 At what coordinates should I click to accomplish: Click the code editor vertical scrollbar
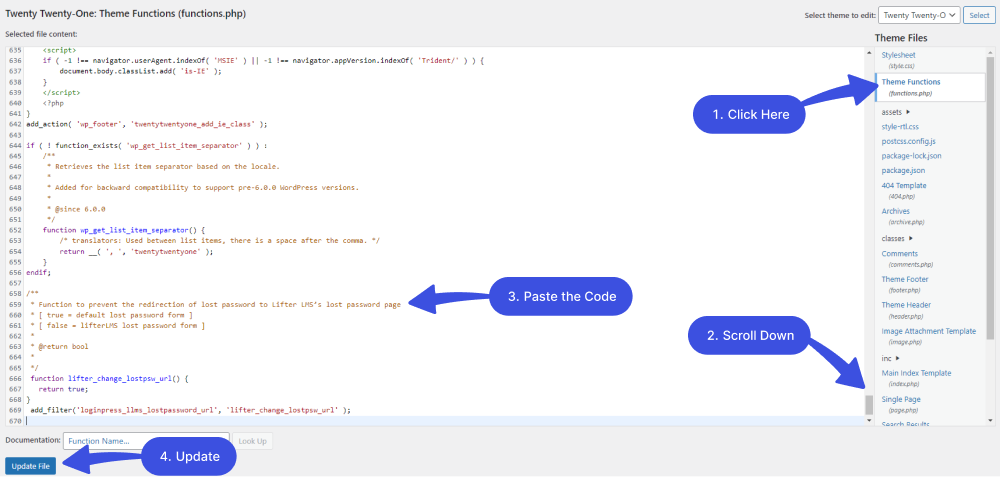point(869,404)
